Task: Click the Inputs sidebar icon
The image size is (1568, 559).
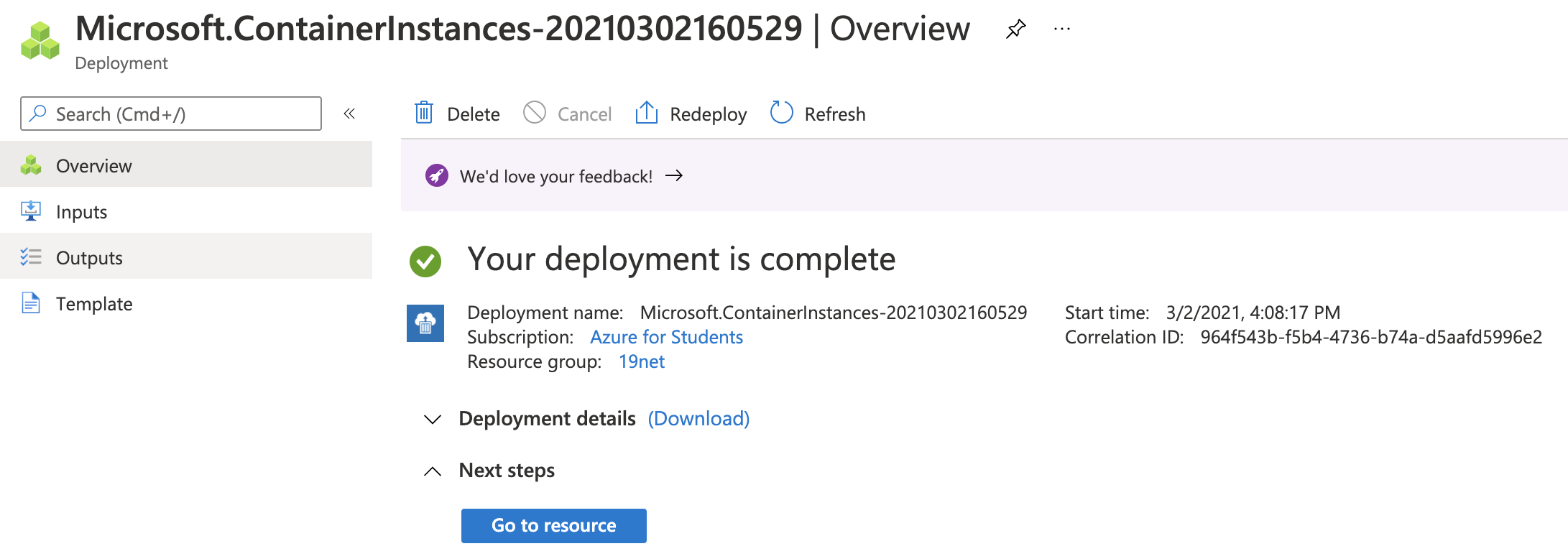Action: point(31,211)
